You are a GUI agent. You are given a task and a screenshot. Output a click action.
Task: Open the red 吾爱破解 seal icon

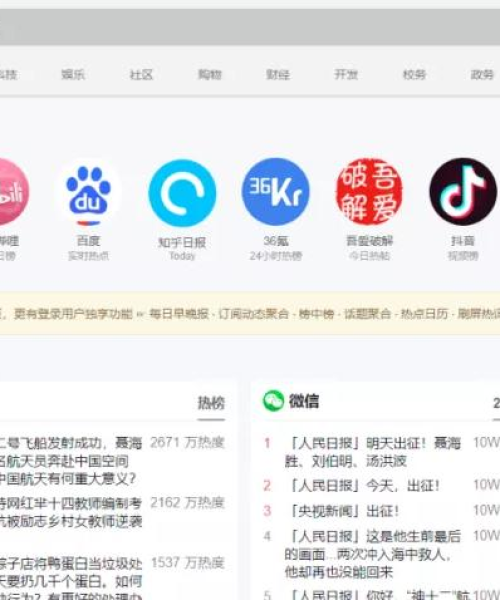[x=369, y=192]
